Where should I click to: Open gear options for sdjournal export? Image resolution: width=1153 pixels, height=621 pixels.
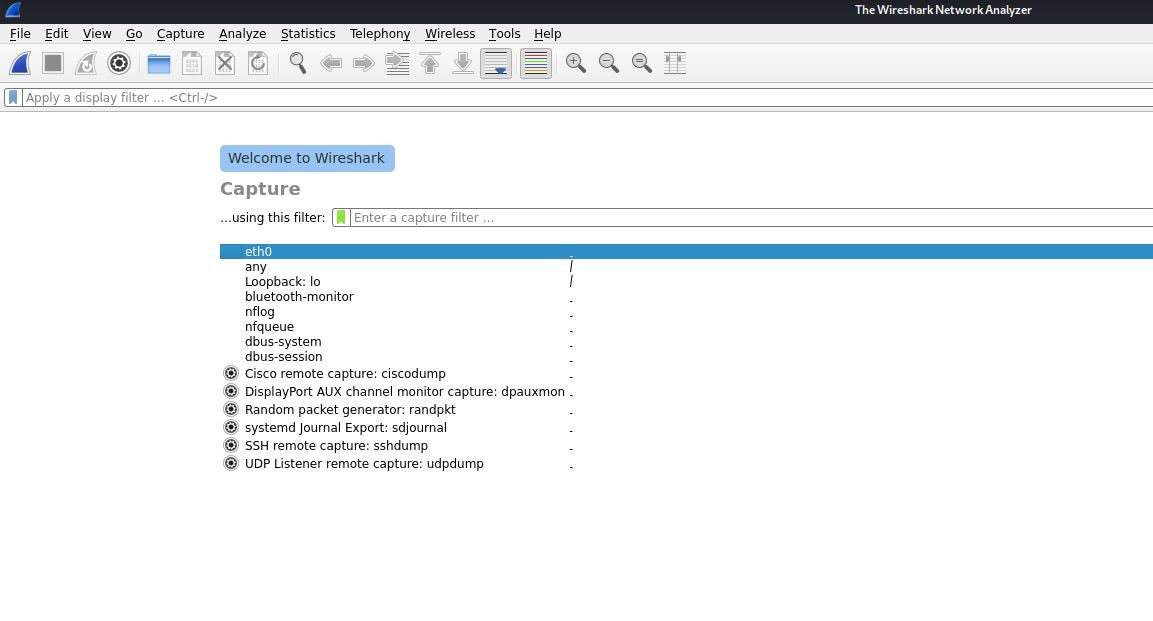click(231, 428)
